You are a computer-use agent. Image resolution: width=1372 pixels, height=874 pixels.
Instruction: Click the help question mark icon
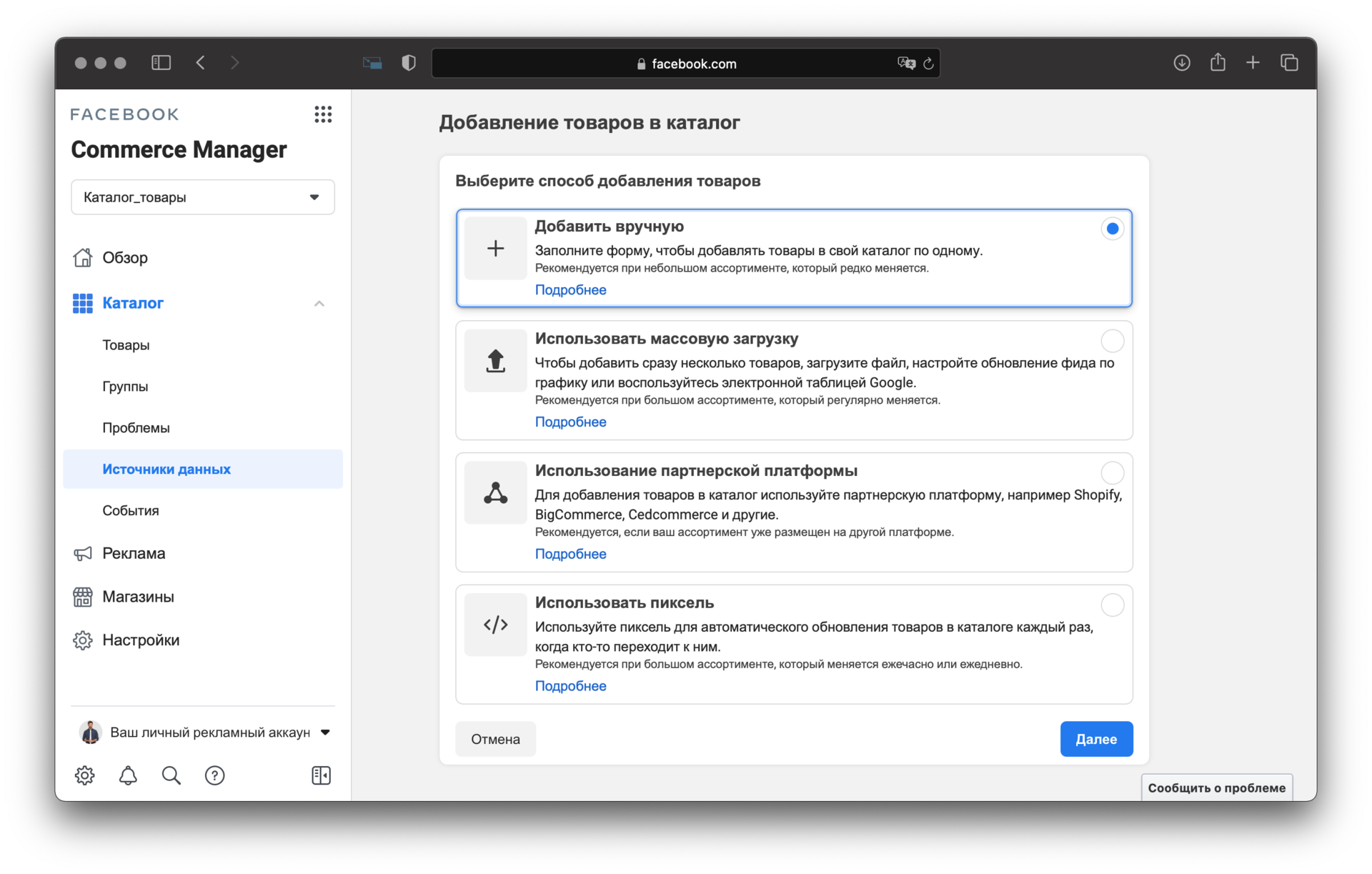point(214,775)
